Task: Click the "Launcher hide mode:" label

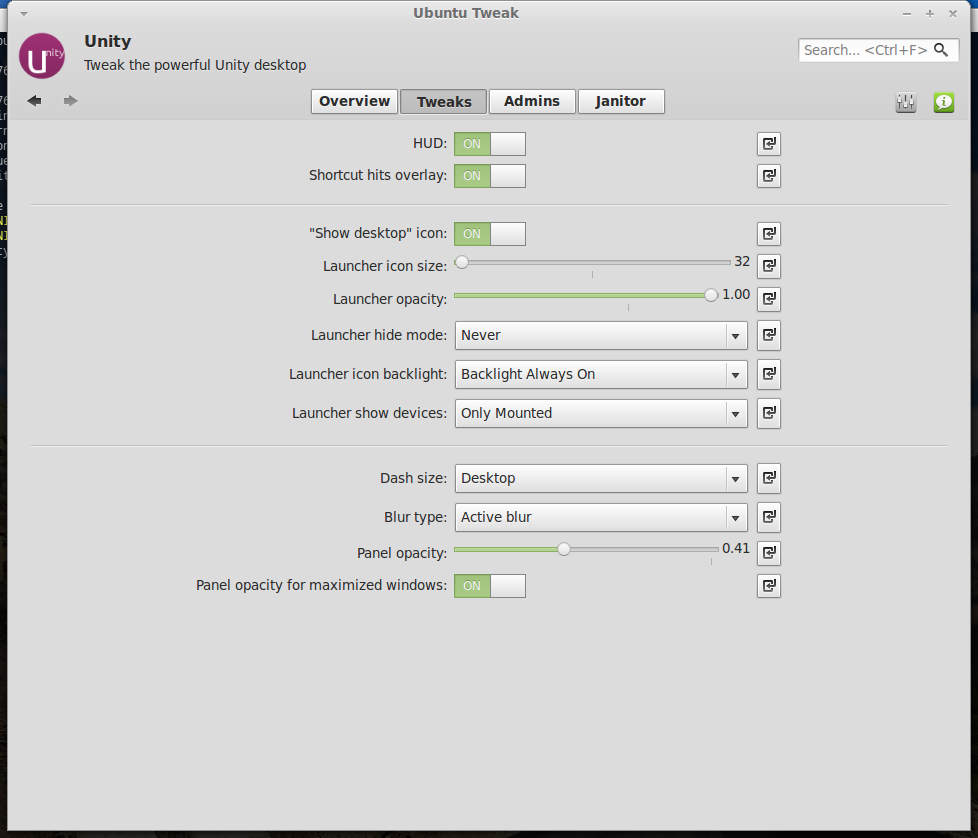Action: click(379, 335)
